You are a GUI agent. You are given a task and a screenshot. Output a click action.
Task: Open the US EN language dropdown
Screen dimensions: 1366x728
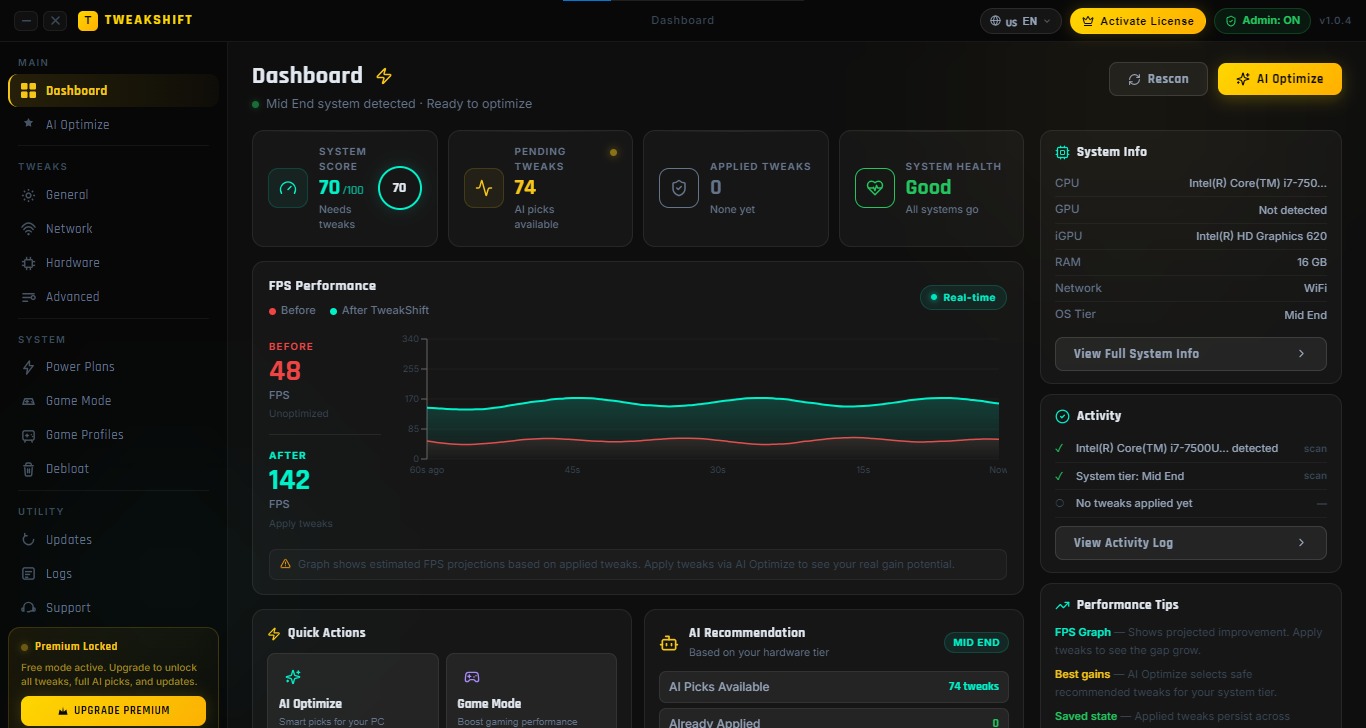click(1021, 21)
